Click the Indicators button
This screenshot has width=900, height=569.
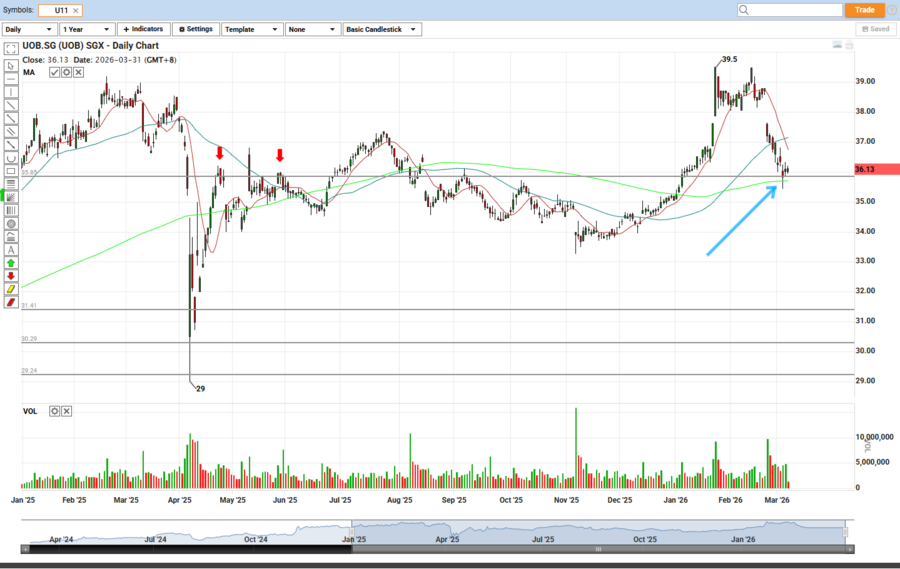point(143,29)
